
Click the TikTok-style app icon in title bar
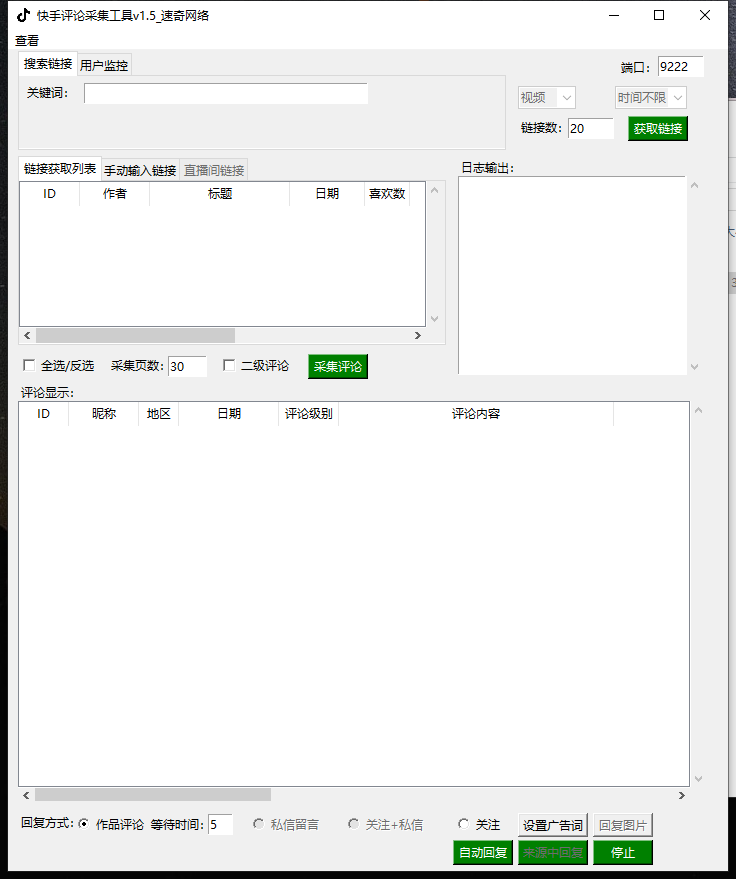coord(23,15)
